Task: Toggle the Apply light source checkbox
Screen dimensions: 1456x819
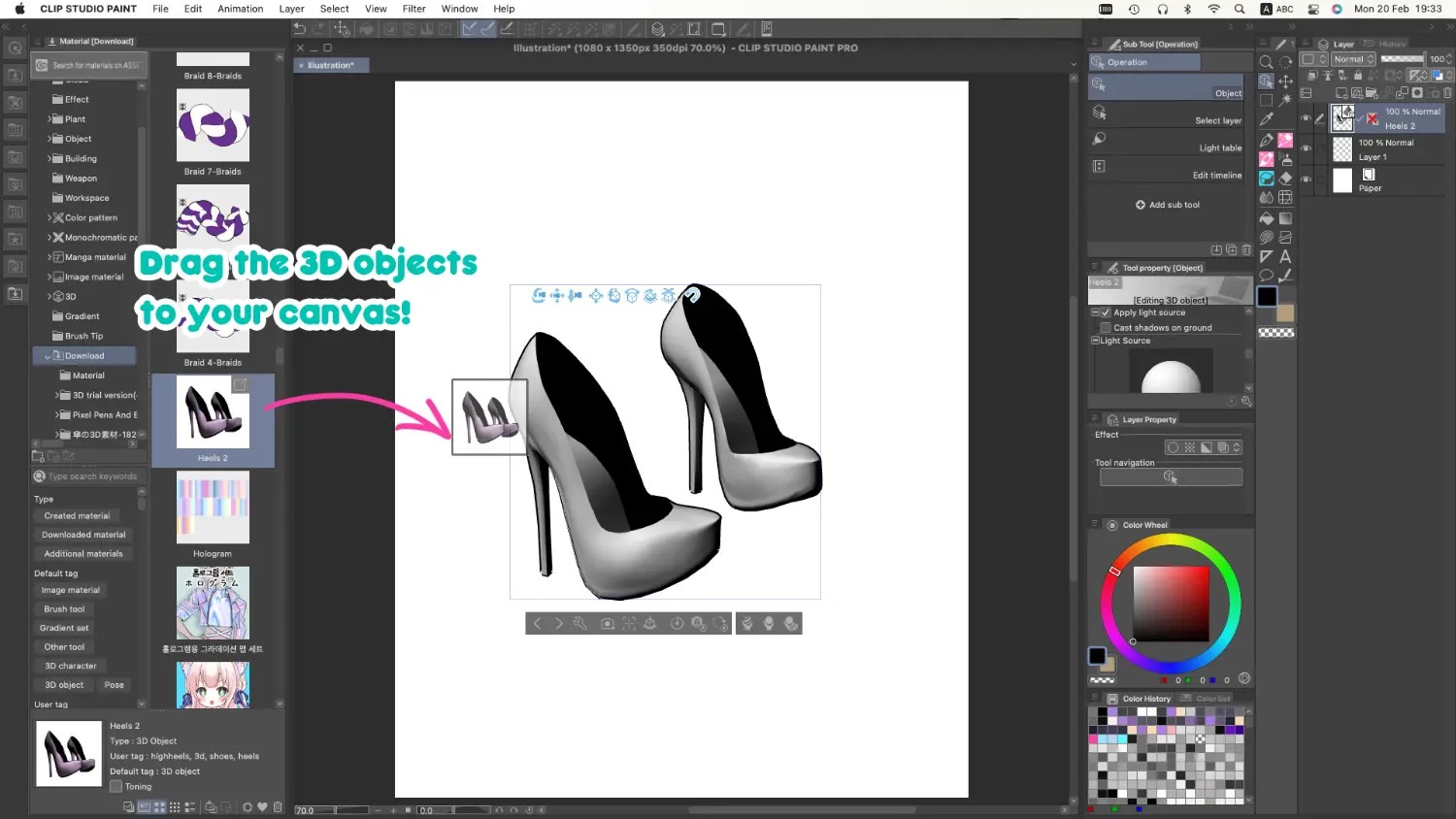Action: pyautogui.click(x=1106, y=312)
